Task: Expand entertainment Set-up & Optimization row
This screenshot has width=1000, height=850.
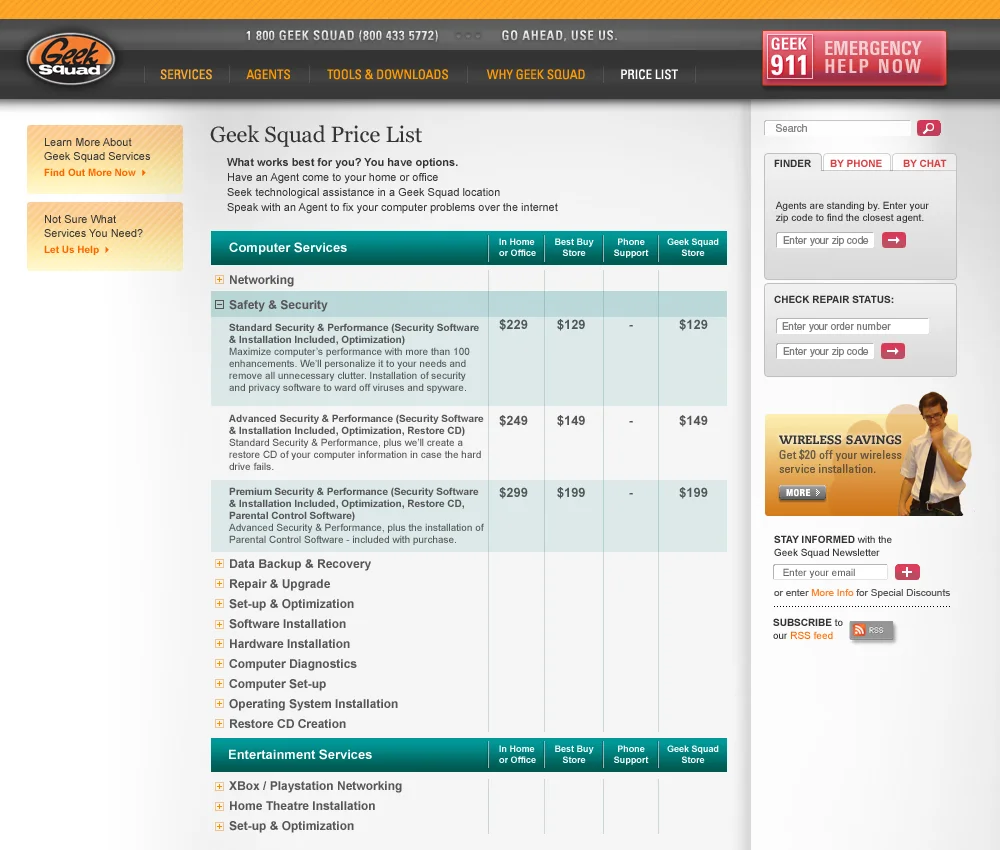Action: point(219,826)
